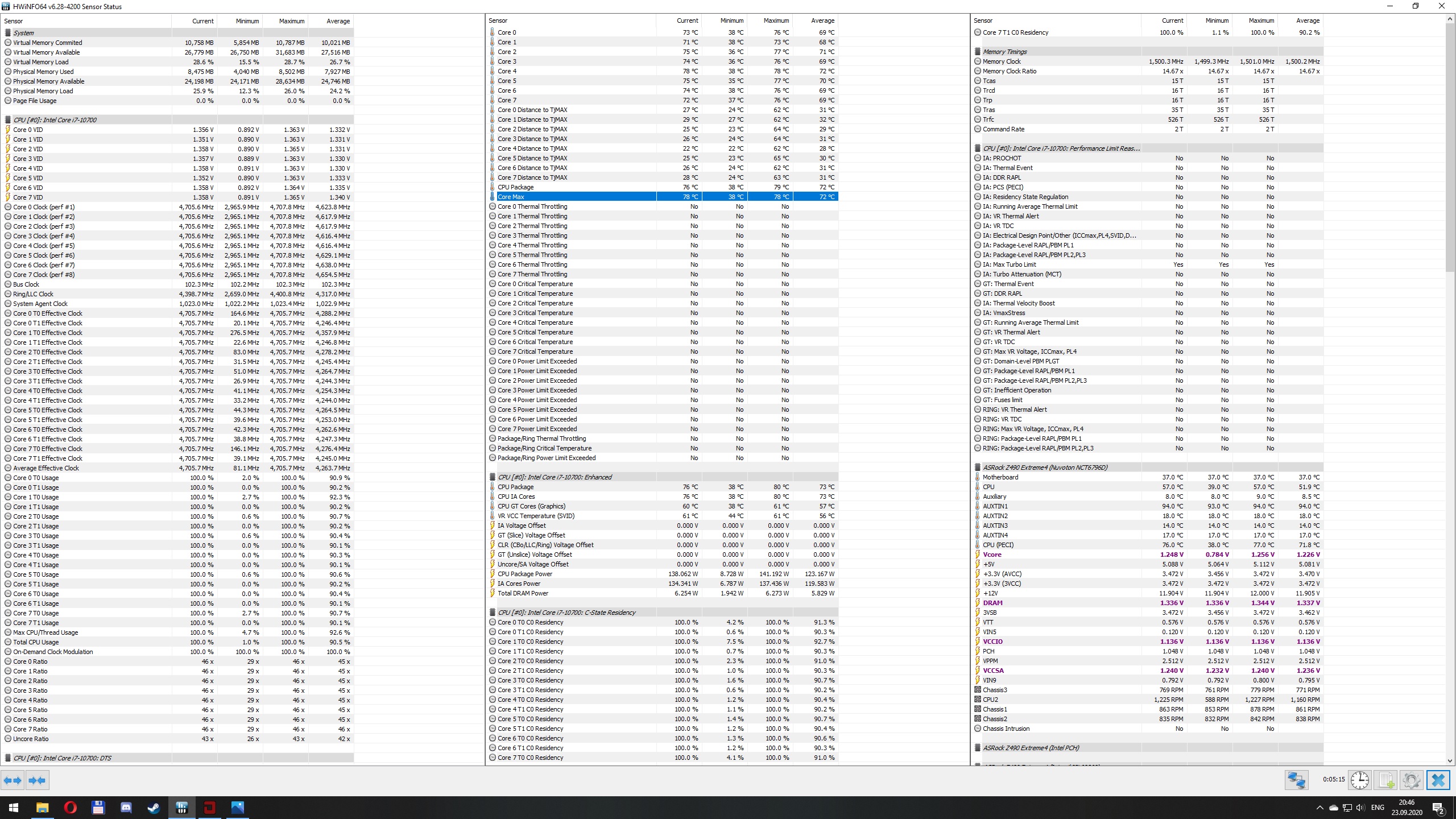Select the CPU Package Power row
This screenshot has width=1456, height=819.
pos(524,574)
